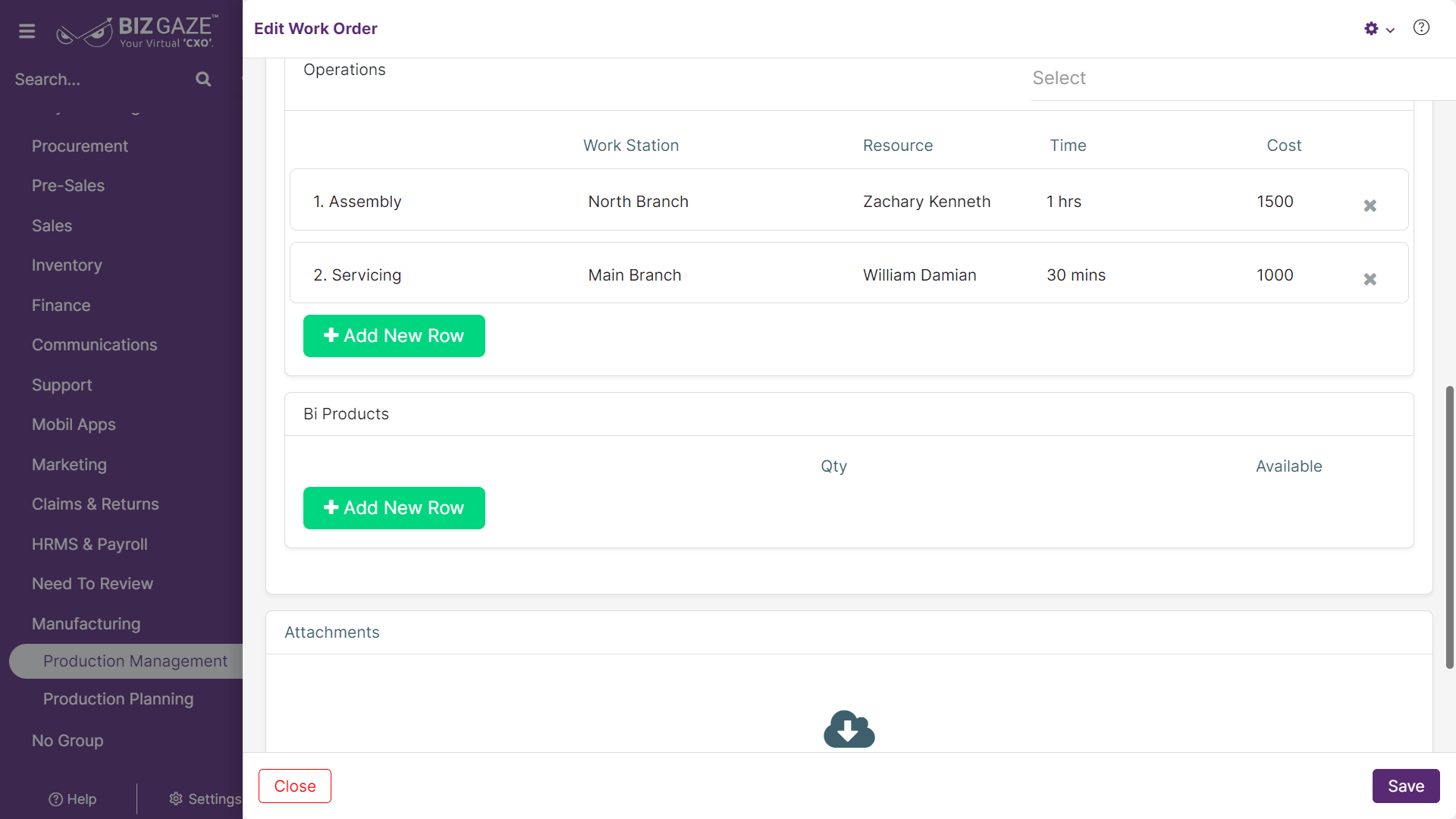Click the cost value 1500
The width and height of the screenshot is (1456, 819).
1275,202
